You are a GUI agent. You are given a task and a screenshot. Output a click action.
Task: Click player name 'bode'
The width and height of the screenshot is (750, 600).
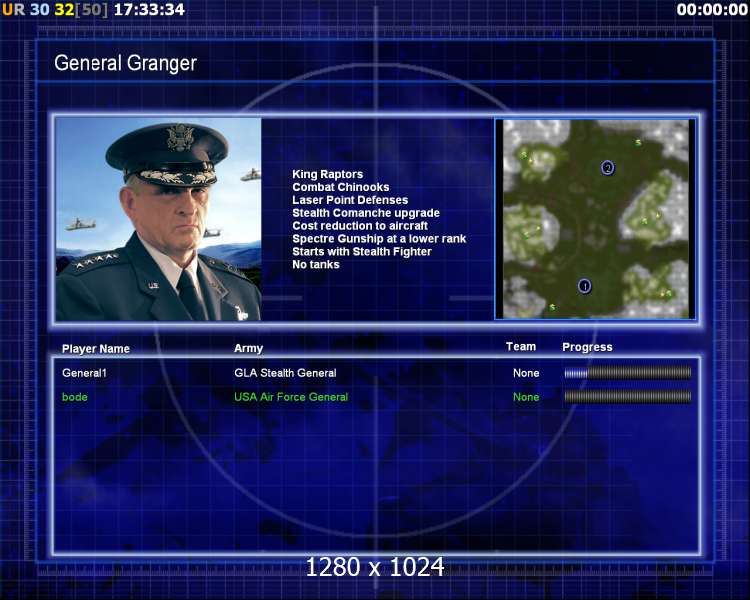point(75,397)
